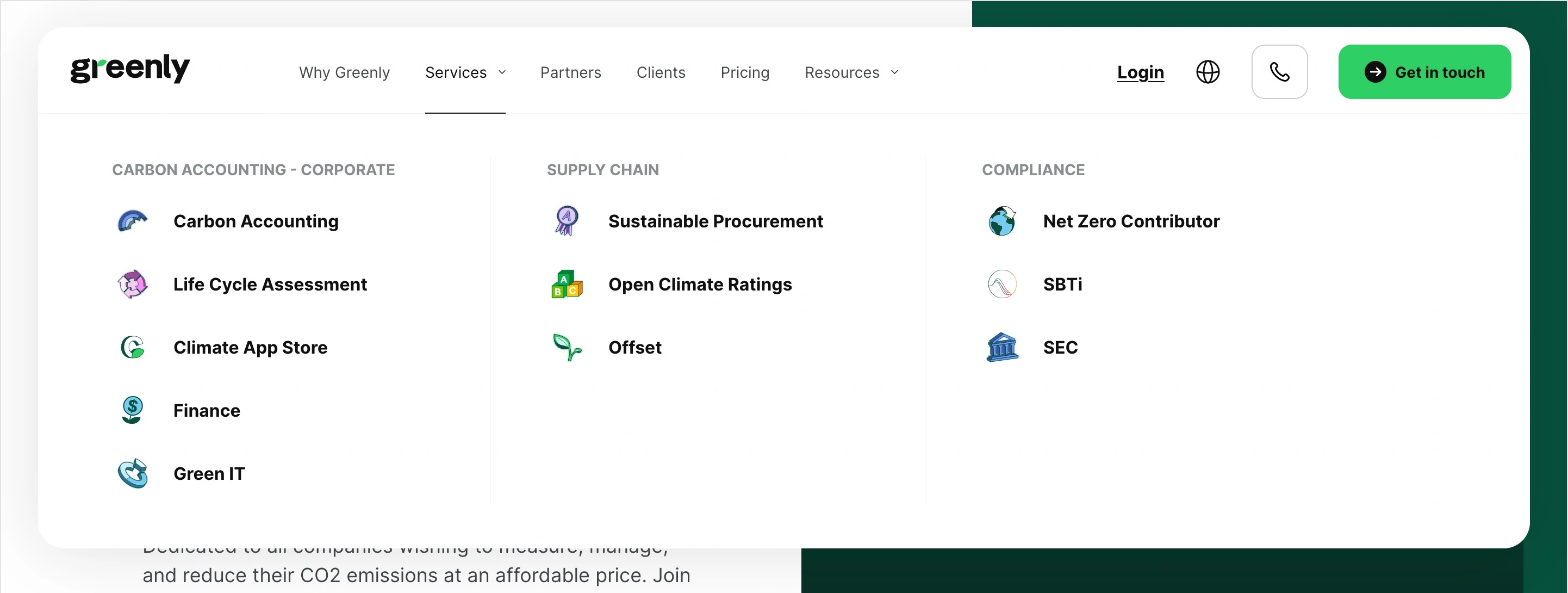1568x593 pixels.
Task: Click the Green IT icon
Action: (x=132, y=474)
